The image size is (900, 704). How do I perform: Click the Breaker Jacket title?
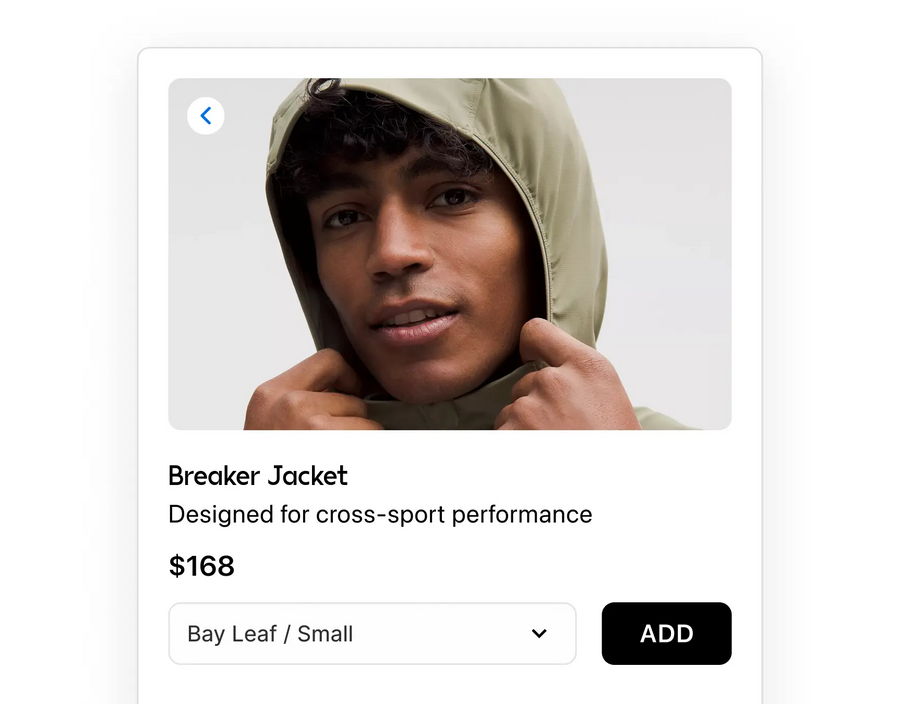(258, 476)
